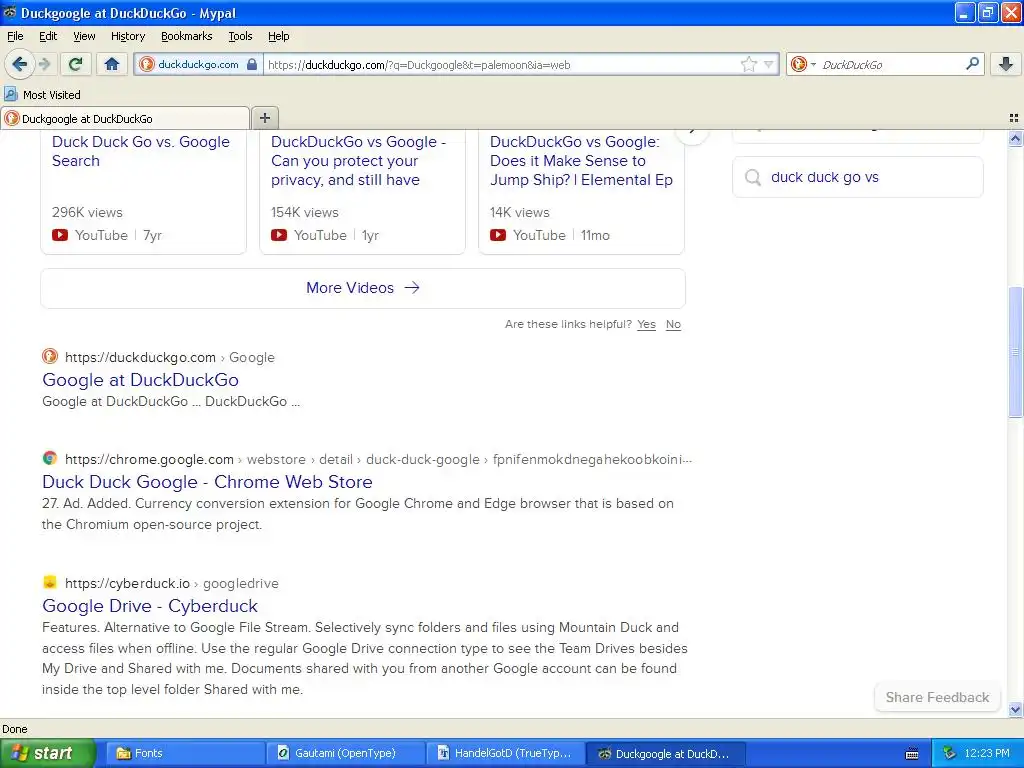Click the https://chrome.google.com result URL

[x=149, y=459]
